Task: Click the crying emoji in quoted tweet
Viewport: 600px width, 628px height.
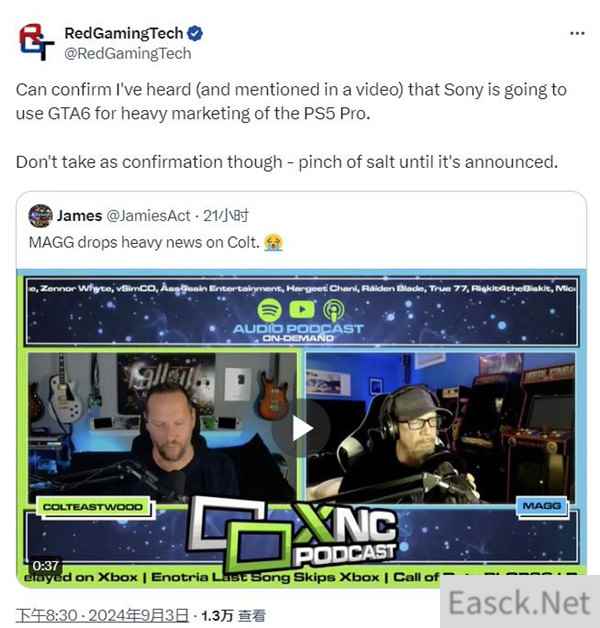Action: 274,243
